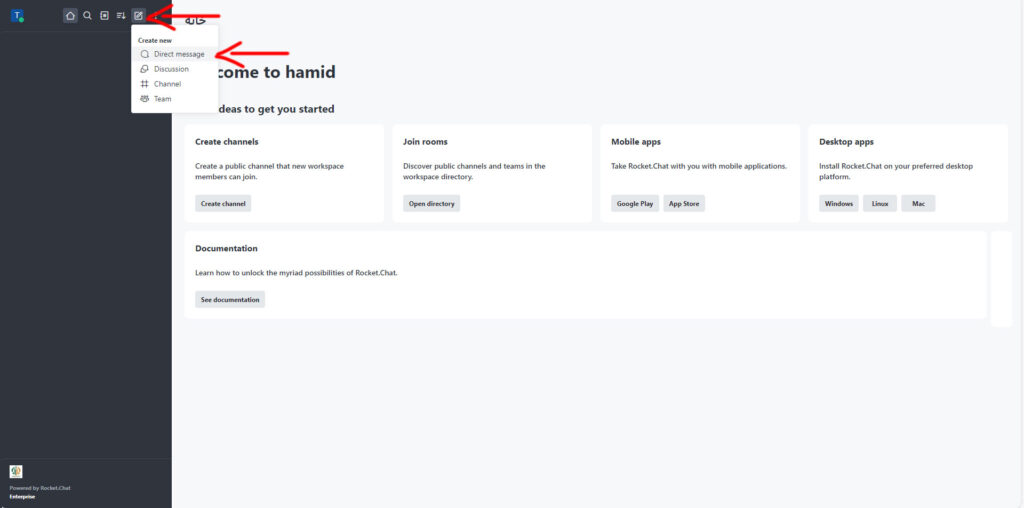The height and width of the screenshot is (508, 1024).
Task: Click the Home icon in sidebar
Action: click(70, 15)
